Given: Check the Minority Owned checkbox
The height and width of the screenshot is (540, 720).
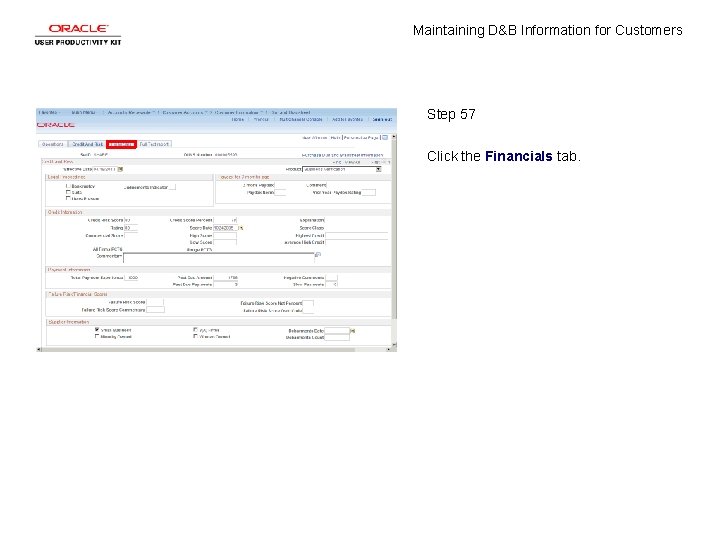Looking at the screenshot, I should [97, 336].
